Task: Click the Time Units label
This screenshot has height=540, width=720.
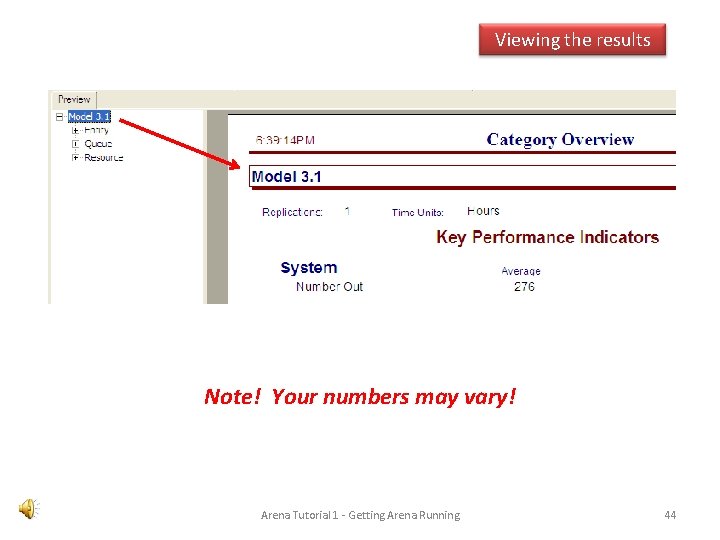Action: 417,212
